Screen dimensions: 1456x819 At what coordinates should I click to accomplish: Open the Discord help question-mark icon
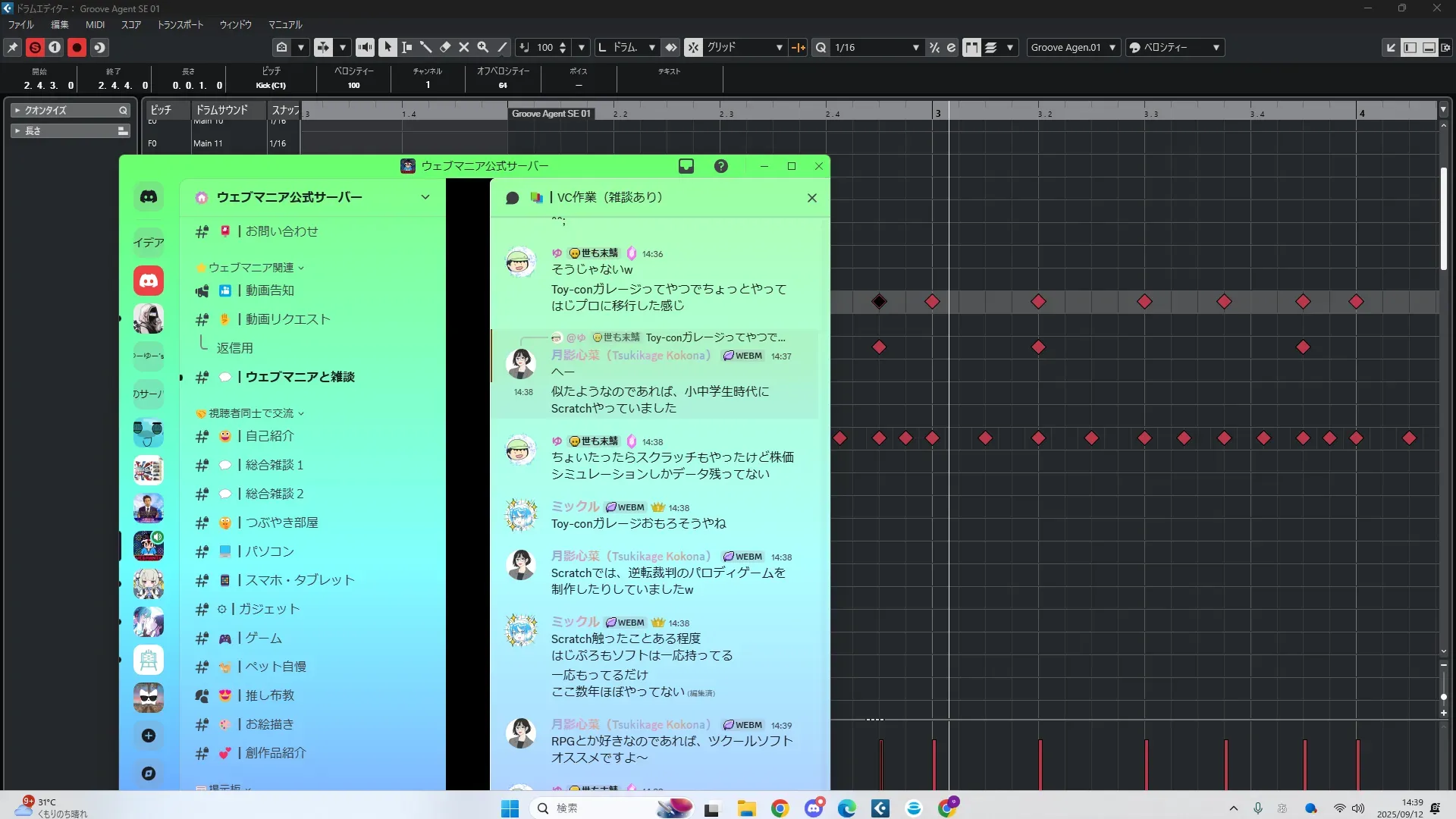pyautogui.click(x=721, y=166)
